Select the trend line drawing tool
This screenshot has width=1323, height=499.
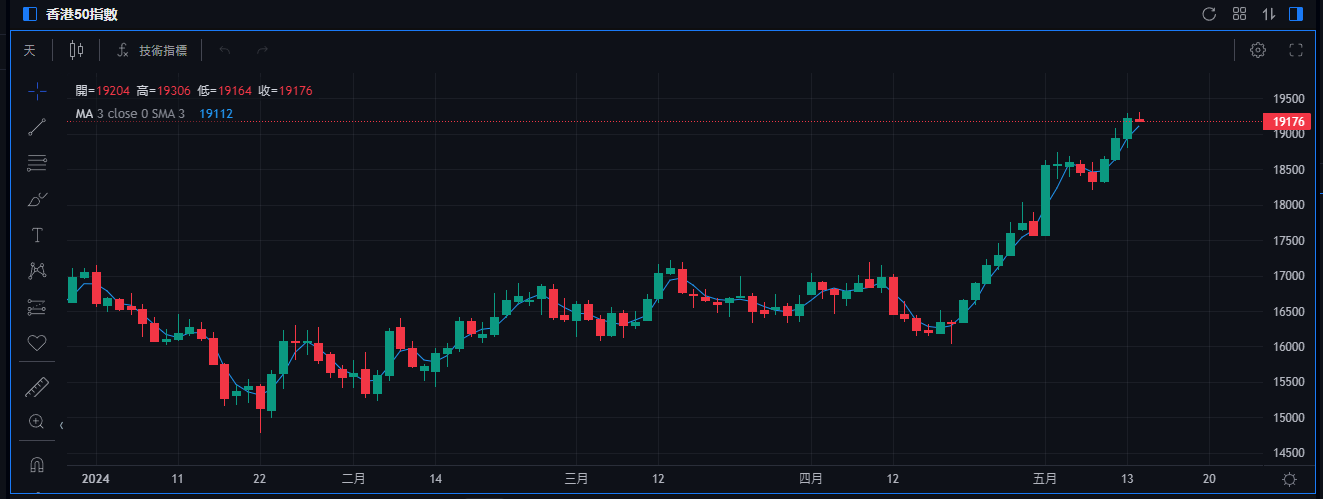[x=37, y=127]
